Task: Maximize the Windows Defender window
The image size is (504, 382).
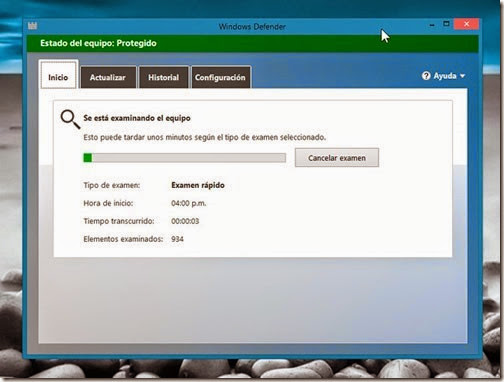Action: pyautogui.click(x=446, y=24)
